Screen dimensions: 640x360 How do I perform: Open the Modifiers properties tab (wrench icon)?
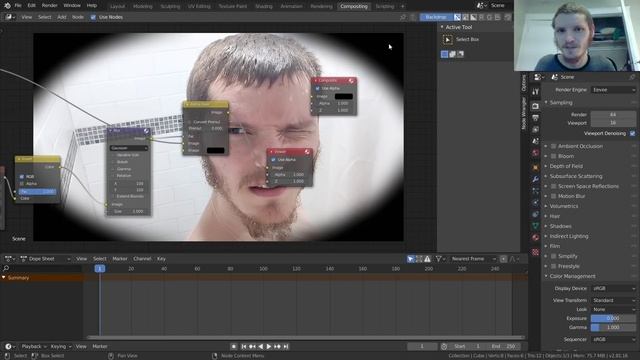click(x=536, y=179)
